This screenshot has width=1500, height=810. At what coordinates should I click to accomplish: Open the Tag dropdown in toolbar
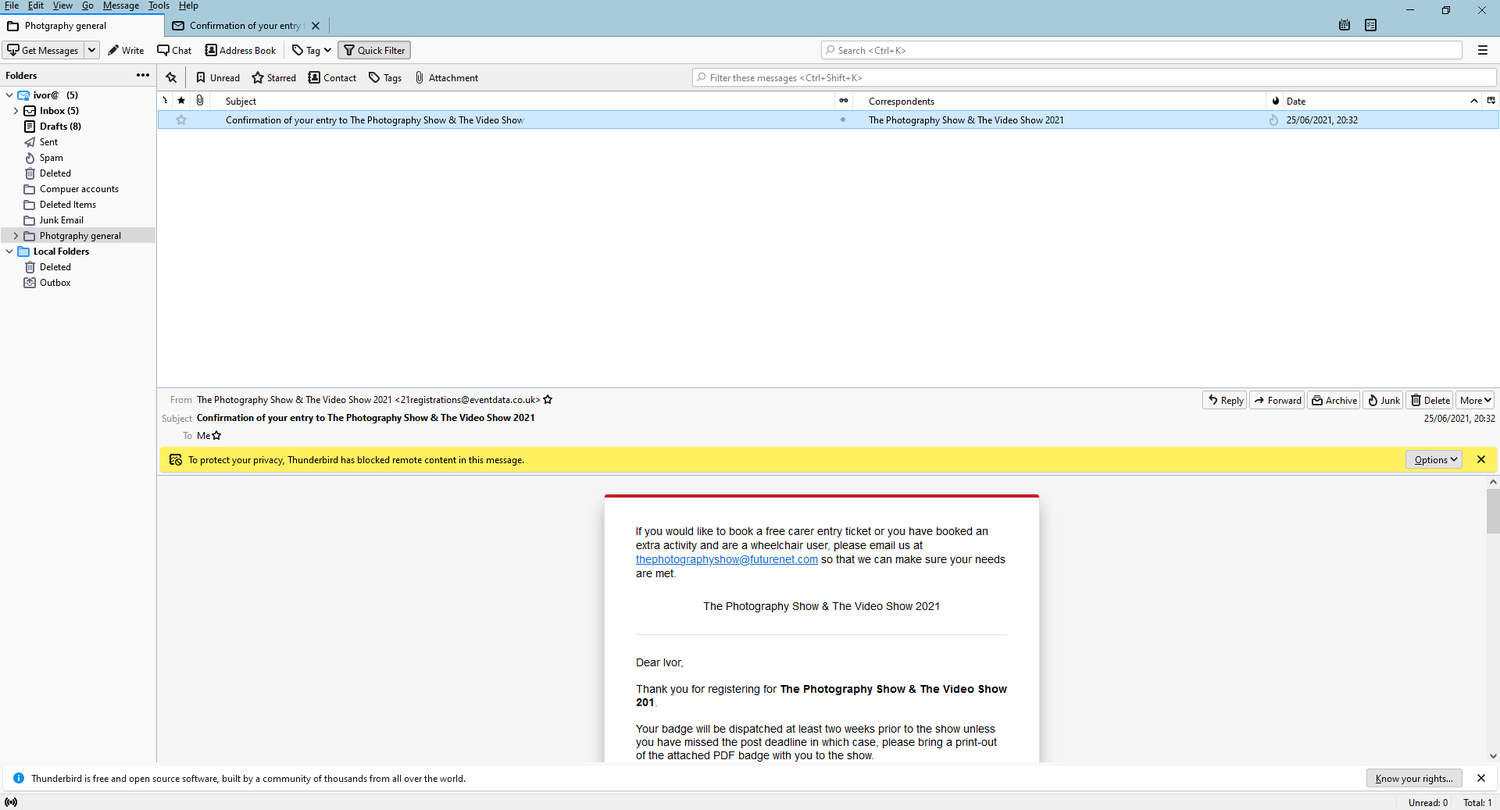click(x=312, y=50)
